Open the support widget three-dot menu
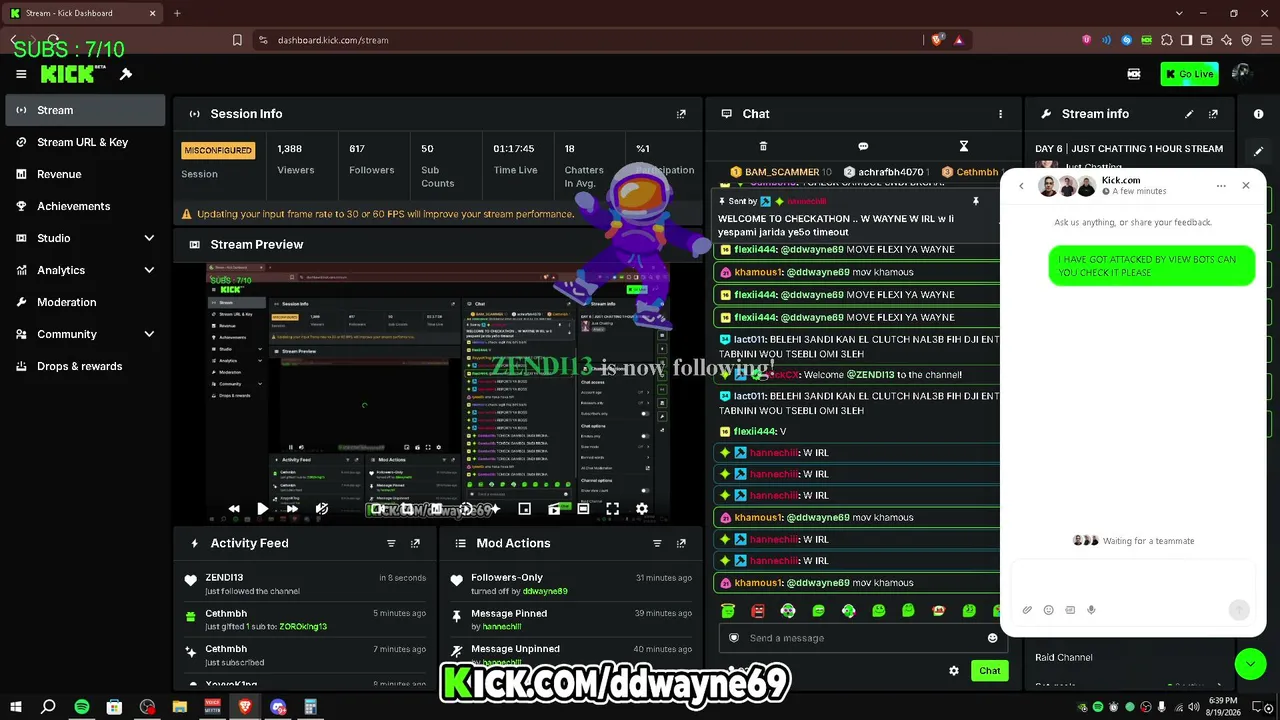This screenshot has width=1280, height=720. [x=1221, y=186]
